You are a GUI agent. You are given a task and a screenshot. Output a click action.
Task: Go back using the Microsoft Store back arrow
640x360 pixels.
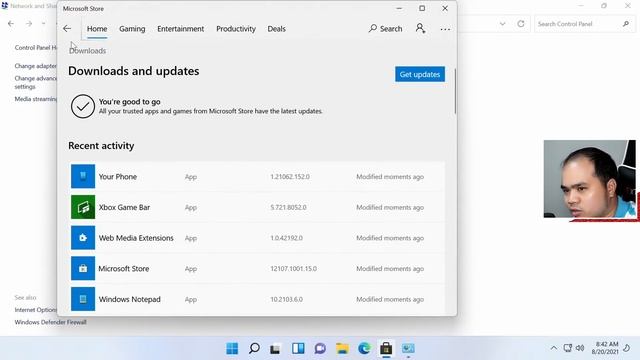click(x=67, y=29)
